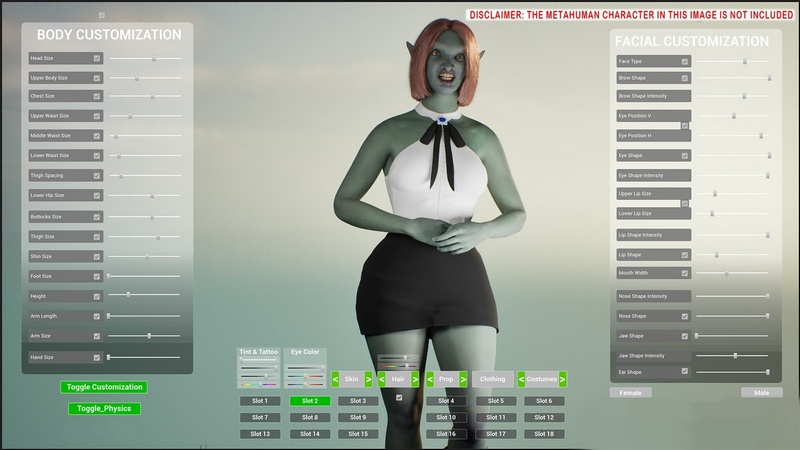
Task: Toggle the Face Type checkbox
Action: pyautogui.click(x=685, y=62)
